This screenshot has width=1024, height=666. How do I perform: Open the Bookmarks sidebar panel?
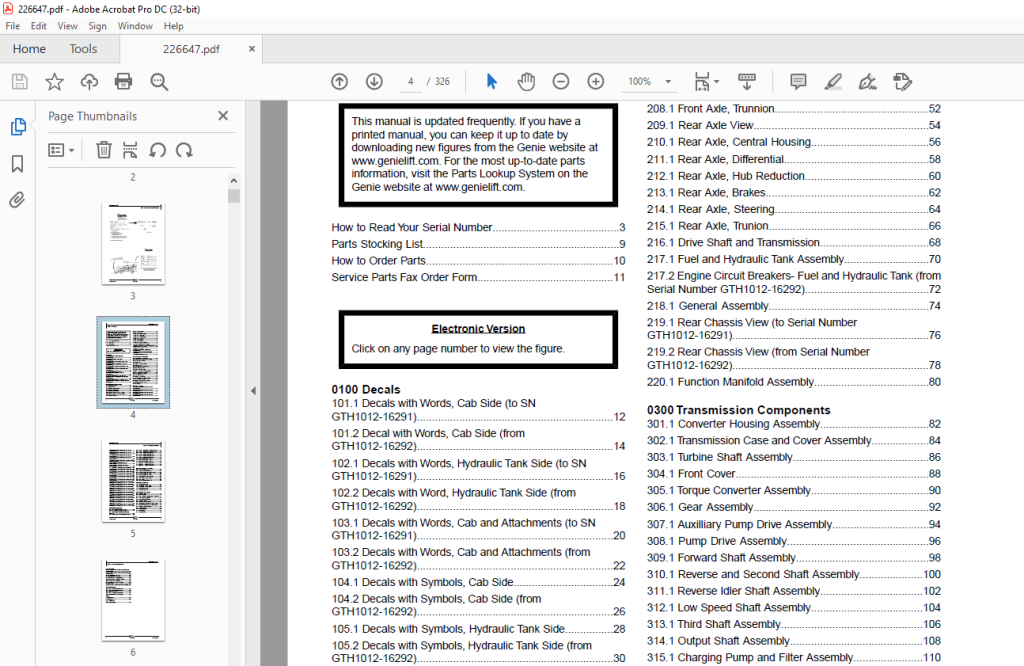tap(18, 163)
